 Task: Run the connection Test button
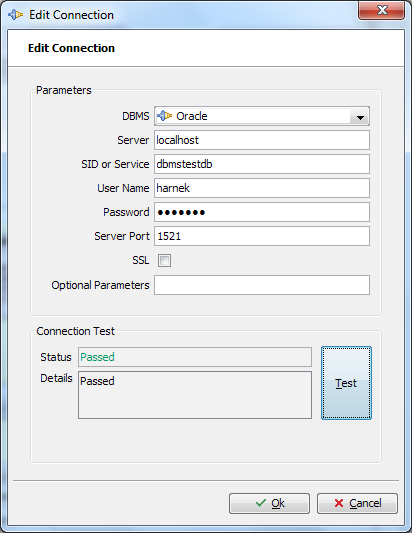click(346, 383)
